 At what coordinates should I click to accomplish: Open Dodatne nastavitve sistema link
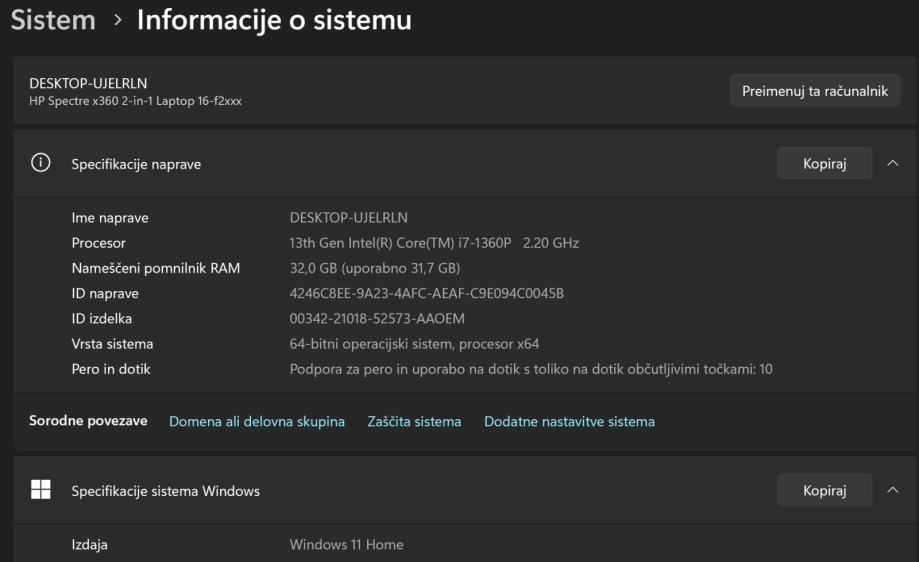click(x=569, y=422)
